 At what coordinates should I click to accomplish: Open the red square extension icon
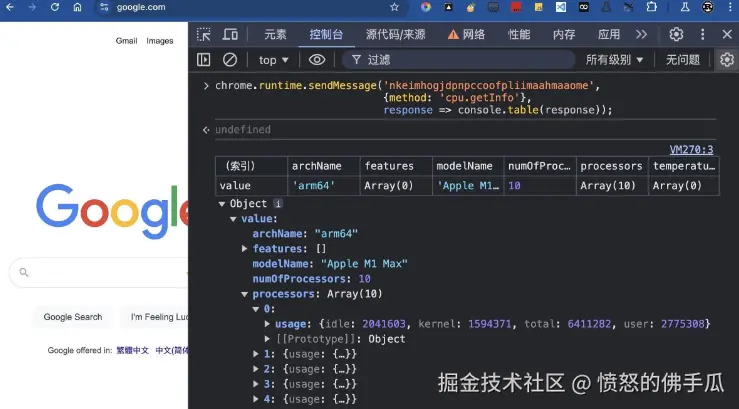(516, 7)
